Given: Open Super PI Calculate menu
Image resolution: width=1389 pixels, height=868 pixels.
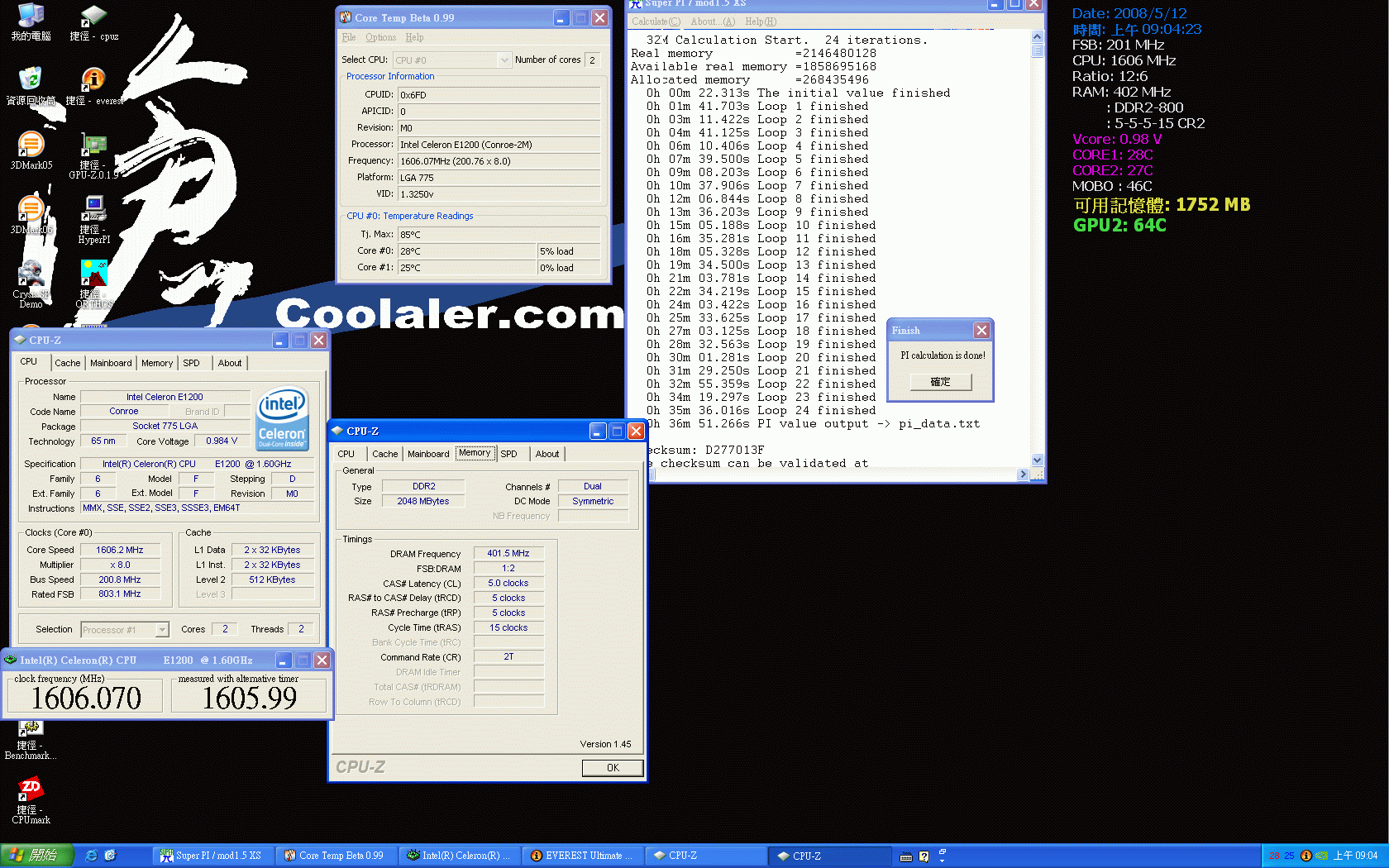Looking at the screenshot, I should click(656, 21).
